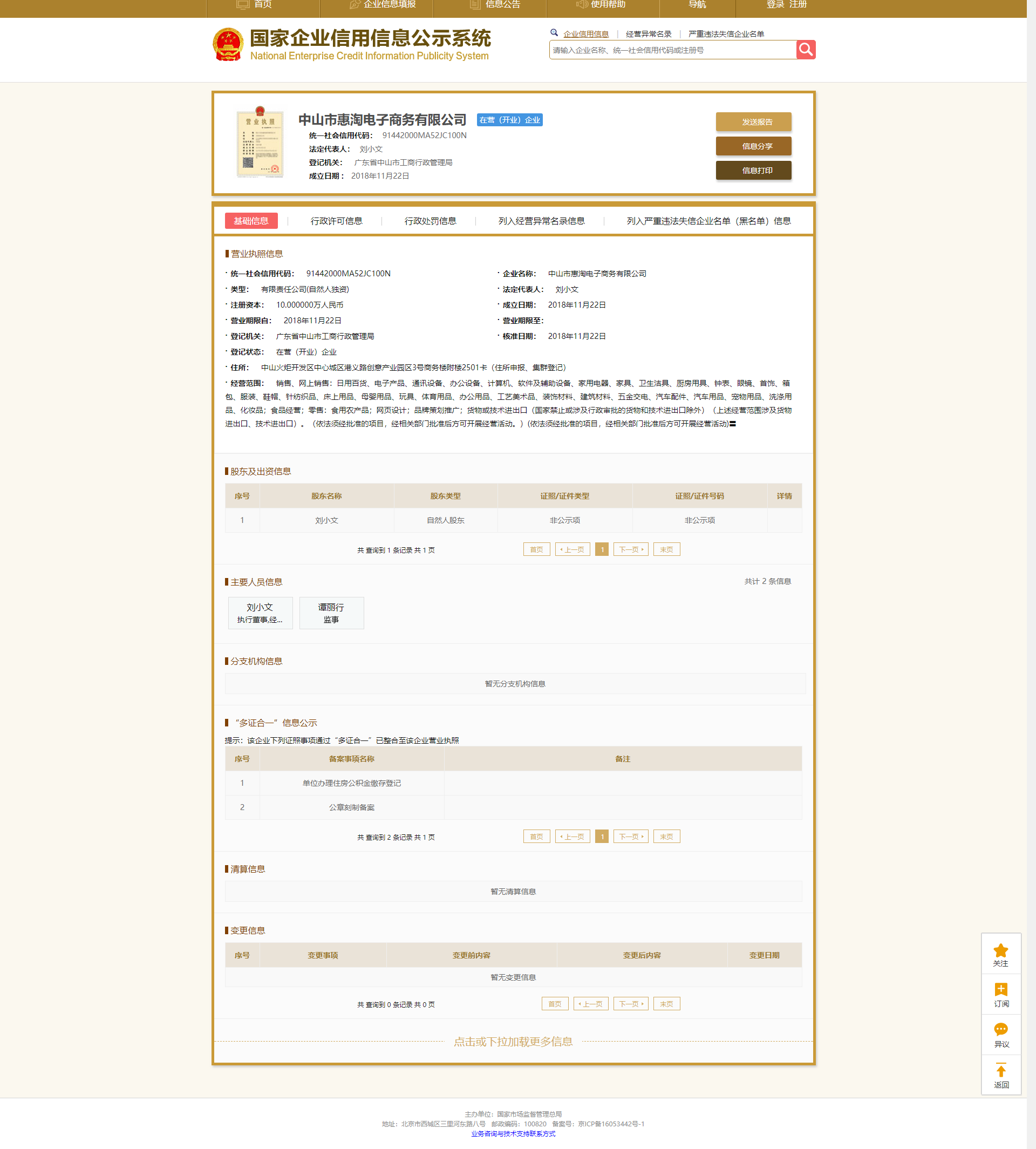Screen dimensions: 1036x1149
Task: Click page 1 in 多证合一 pagination
Action: click(x=602, y=837)
